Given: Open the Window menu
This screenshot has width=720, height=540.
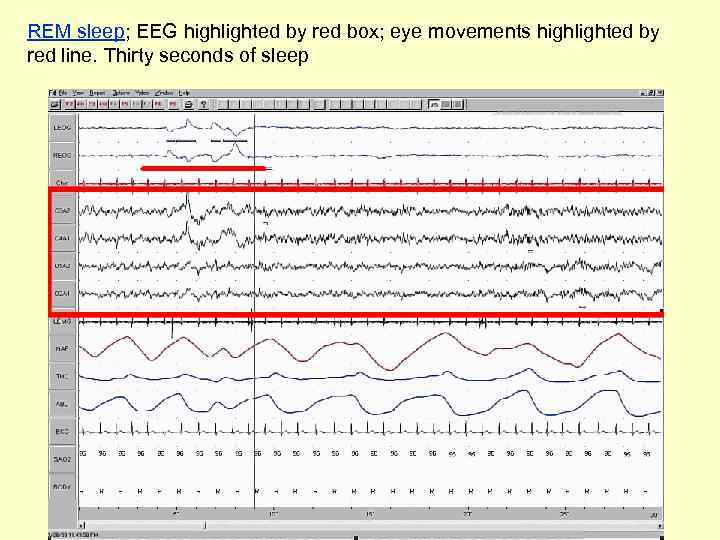Looking at the screenshot, I should 163,93.
